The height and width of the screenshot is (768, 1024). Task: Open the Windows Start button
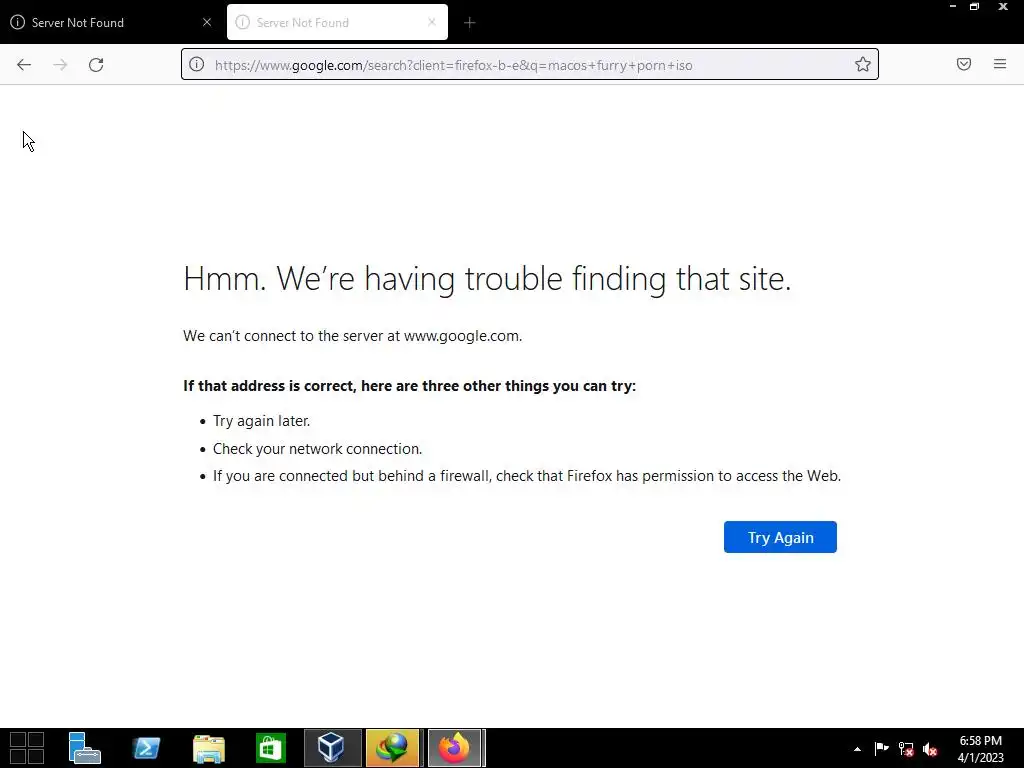[x=27, y=748]
